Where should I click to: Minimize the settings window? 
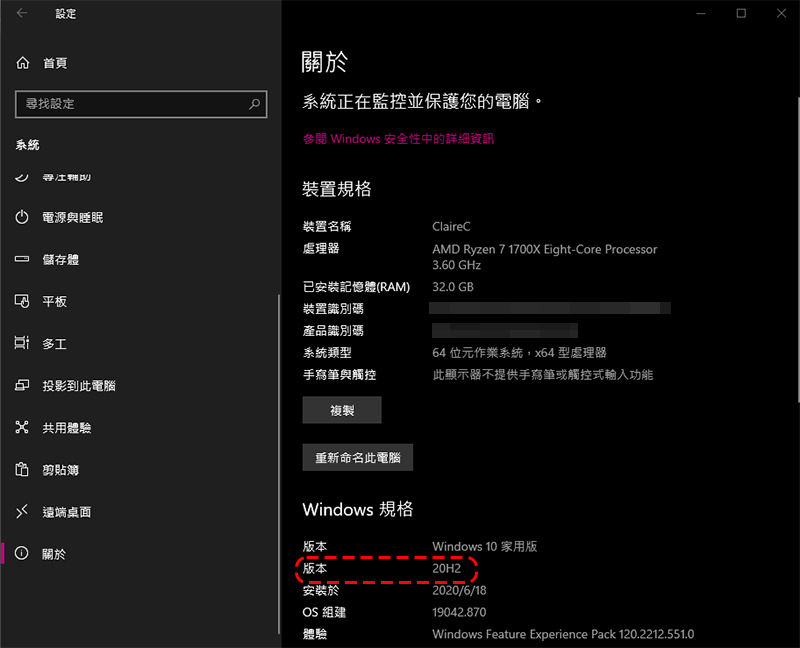tap(701, 13)
